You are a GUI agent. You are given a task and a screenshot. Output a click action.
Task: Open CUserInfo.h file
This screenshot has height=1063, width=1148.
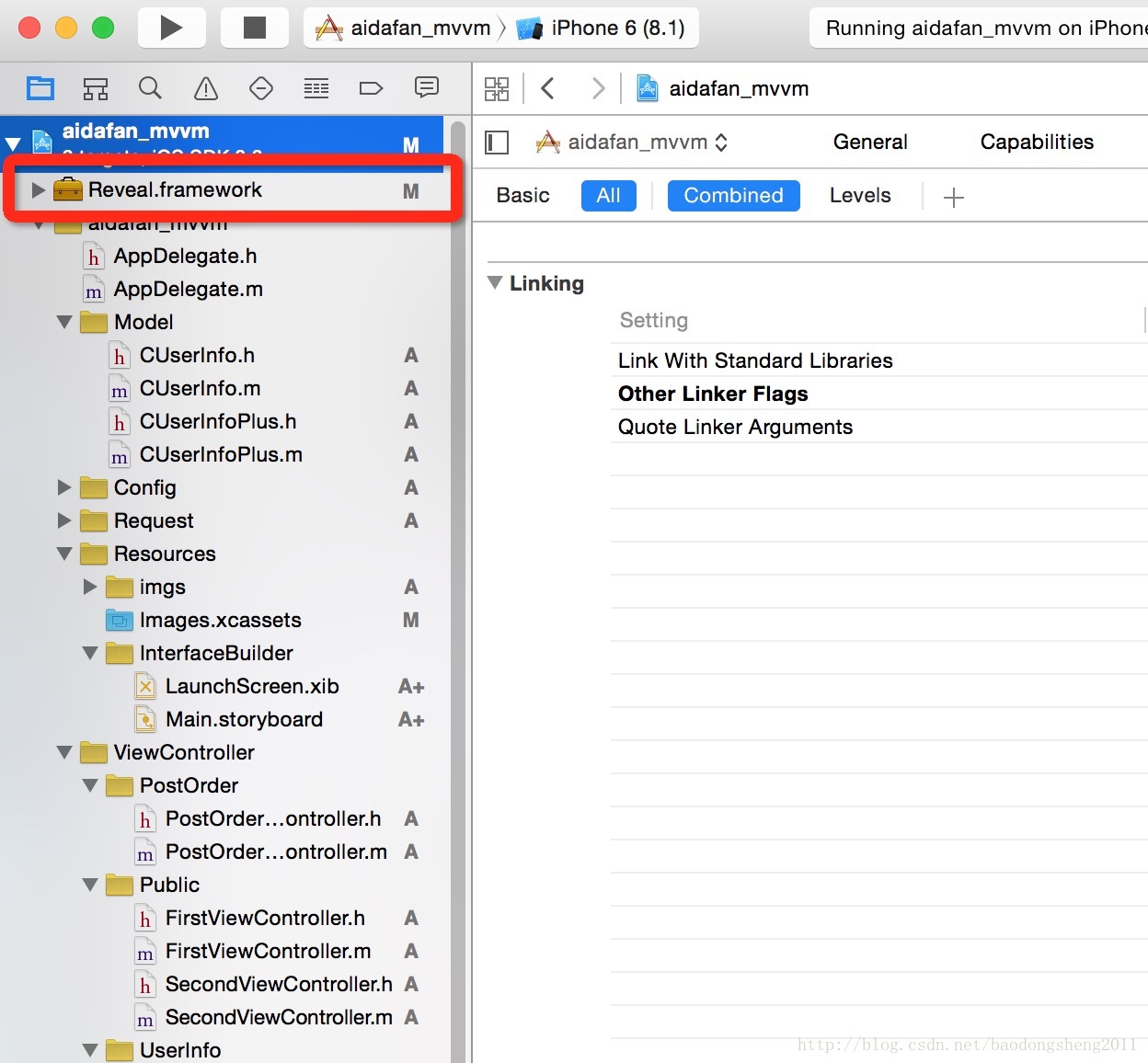point(197,355)
